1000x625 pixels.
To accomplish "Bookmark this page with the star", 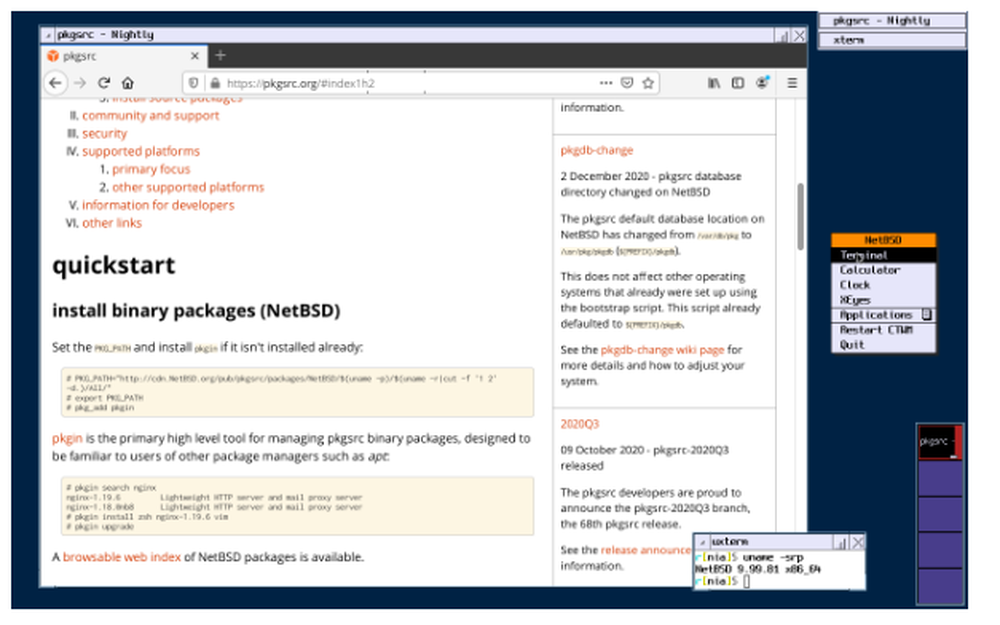I will (649, 83).
